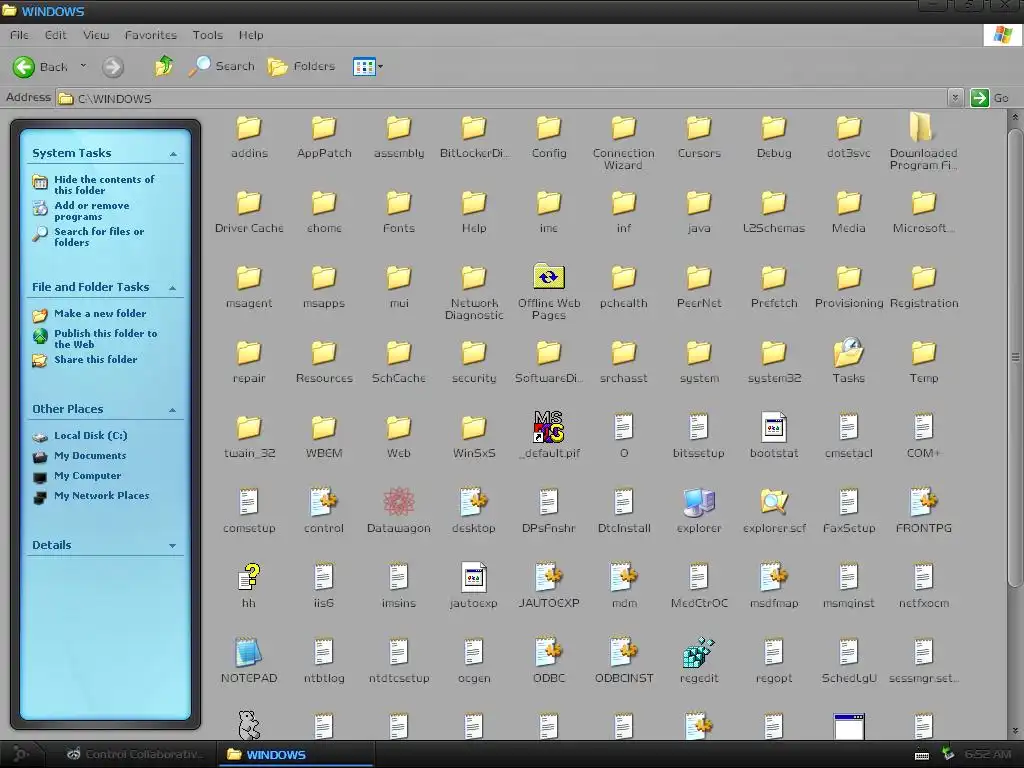The image size is (1024, 768).
Task: Click the vertical scrollbar thumb
Action: pos(1014,357)
